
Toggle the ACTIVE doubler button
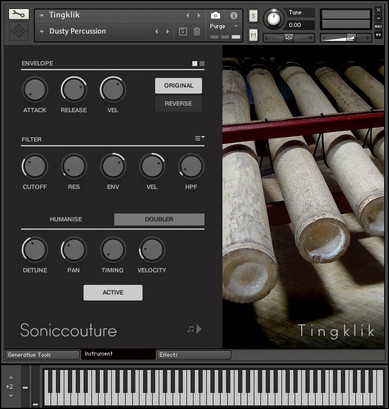[x=113, y=292]
